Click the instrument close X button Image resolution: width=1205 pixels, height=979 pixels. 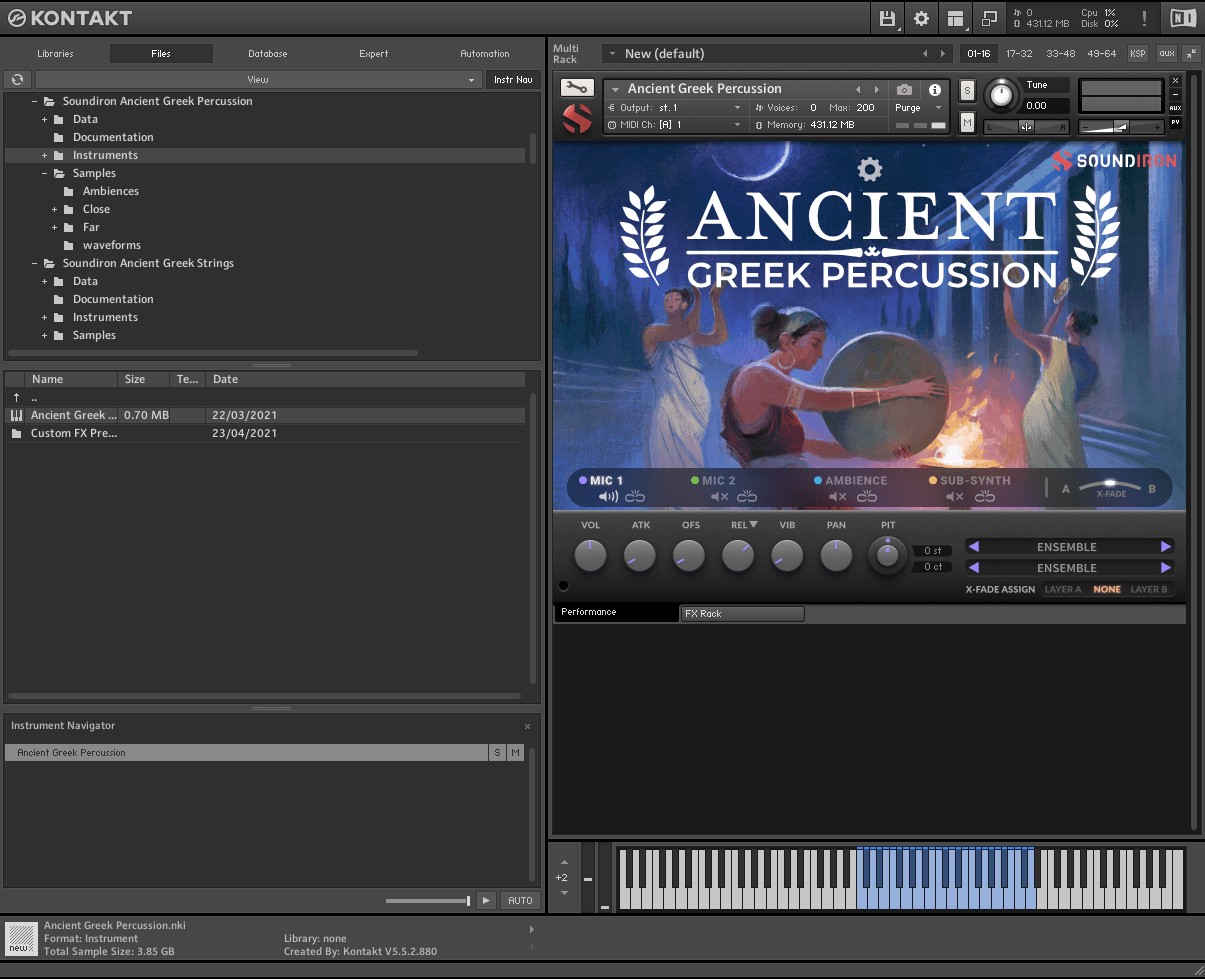tap(1175, 80)
